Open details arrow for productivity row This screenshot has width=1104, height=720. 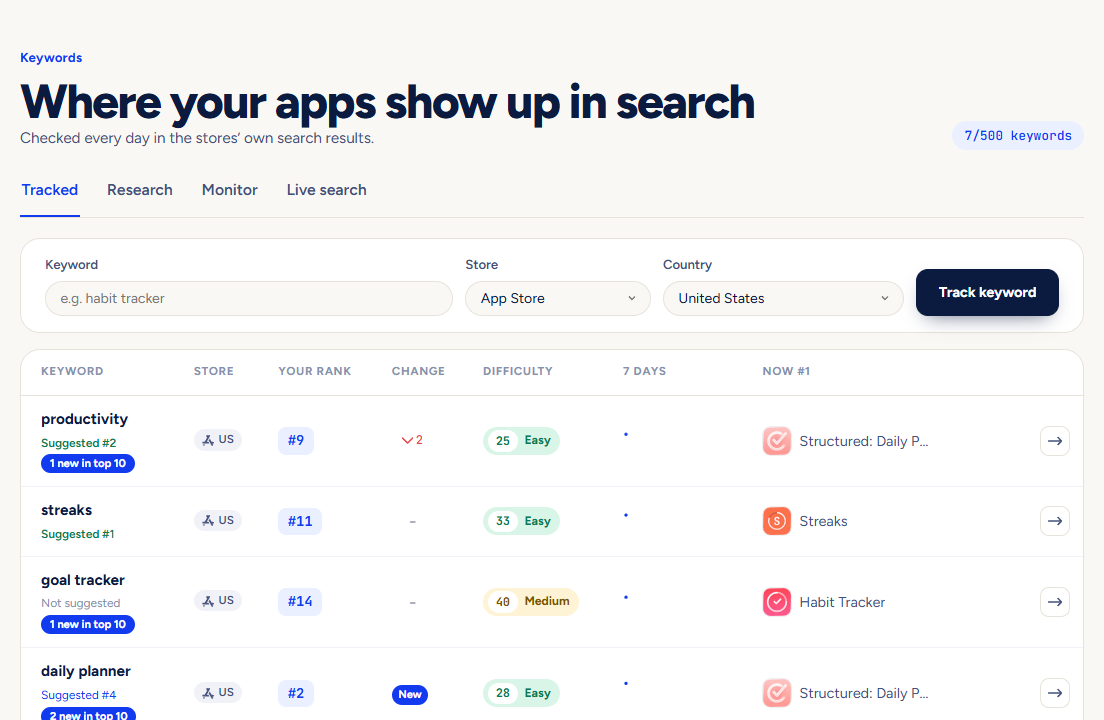(x=1055, y=441)
